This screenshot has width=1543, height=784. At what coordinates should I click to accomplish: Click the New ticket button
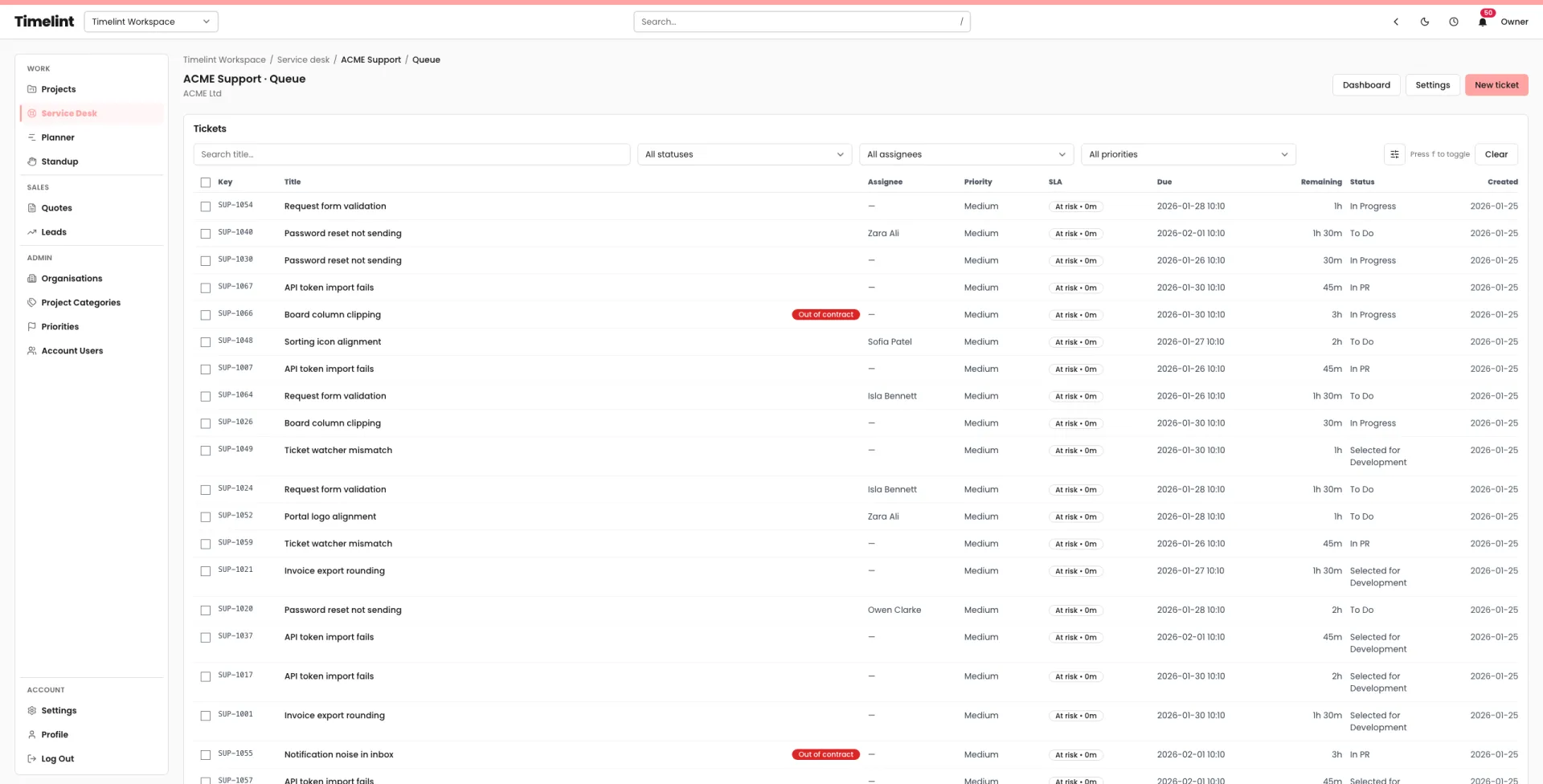tap(1496, 85)
